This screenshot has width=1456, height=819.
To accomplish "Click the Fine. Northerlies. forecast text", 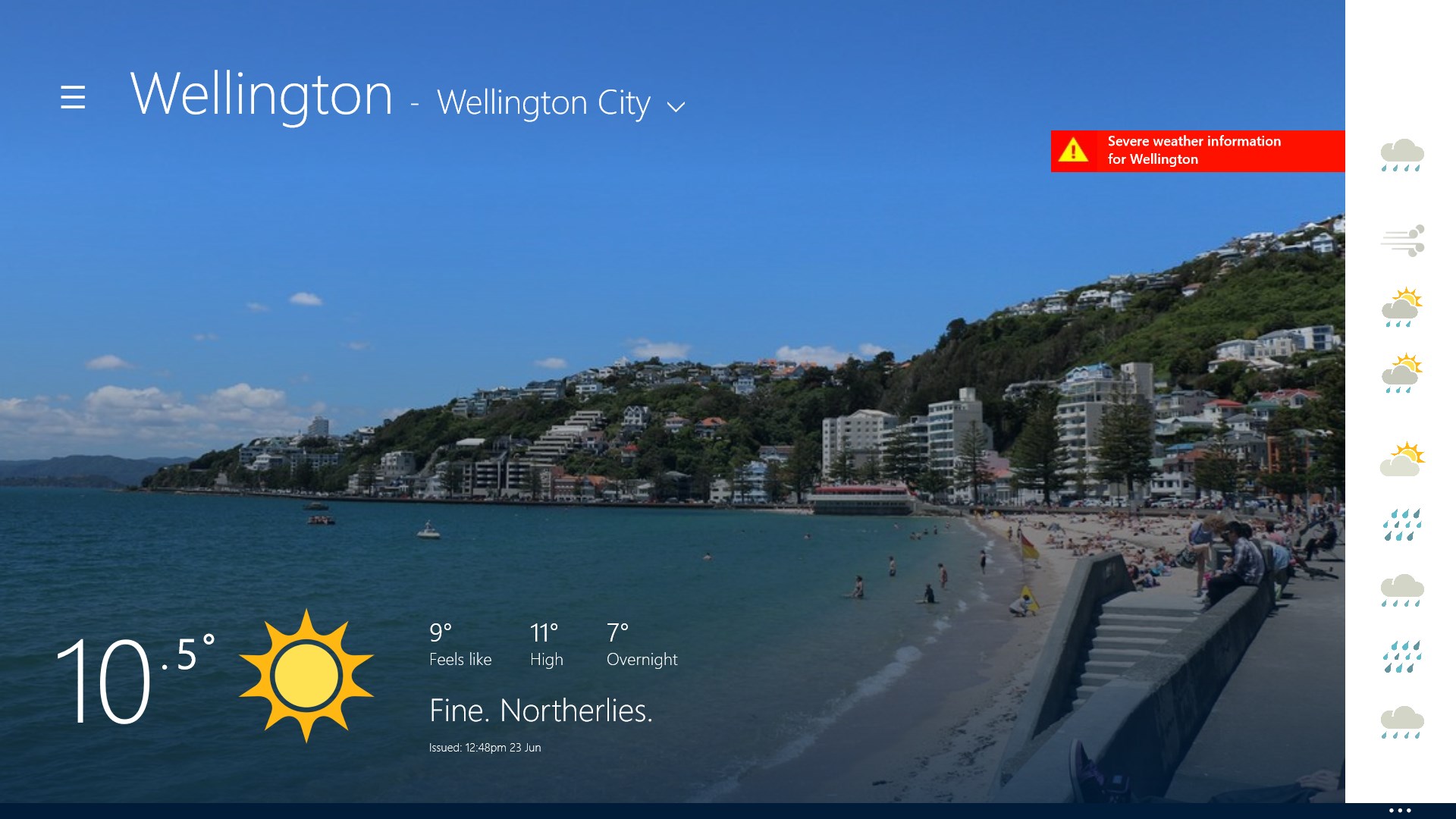I will click(x=541, y=711).
